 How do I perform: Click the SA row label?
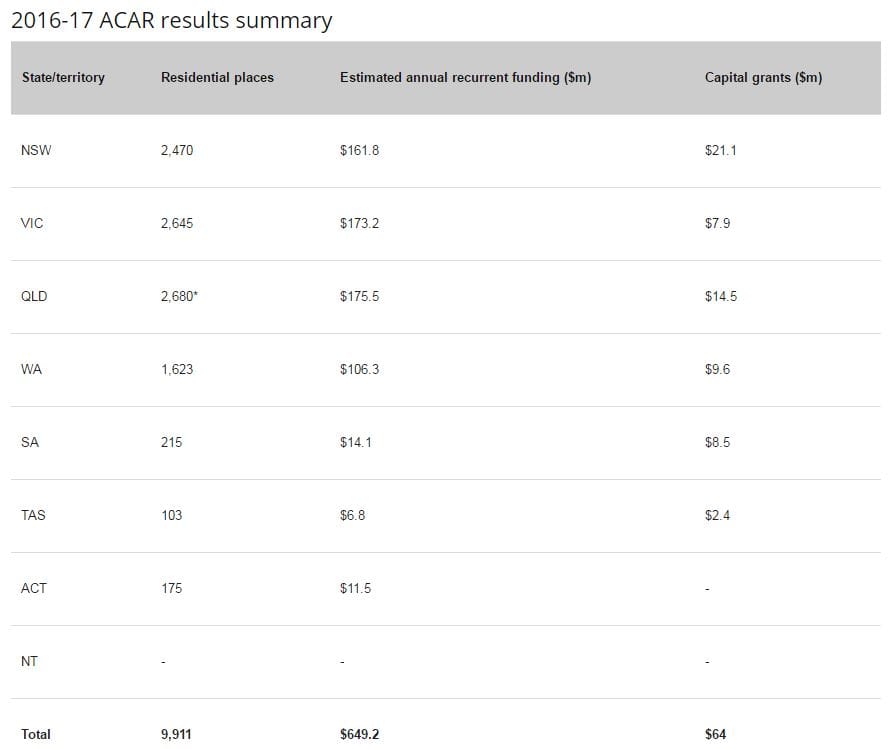click(30, 443)
